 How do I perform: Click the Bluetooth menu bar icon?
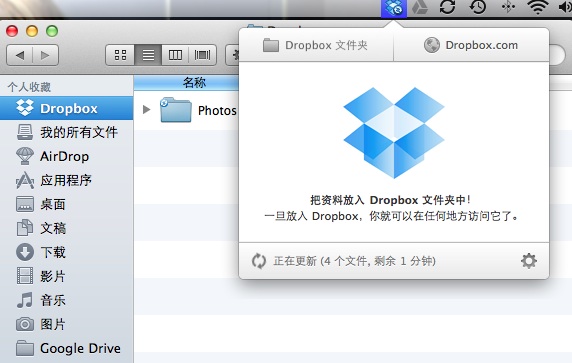coord(508,7)
